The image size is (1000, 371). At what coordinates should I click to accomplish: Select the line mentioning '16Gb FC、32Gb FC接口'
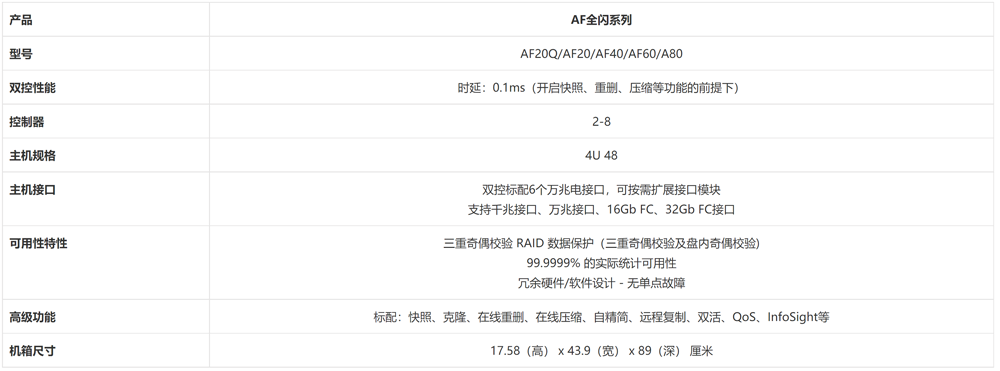point(601,209)
